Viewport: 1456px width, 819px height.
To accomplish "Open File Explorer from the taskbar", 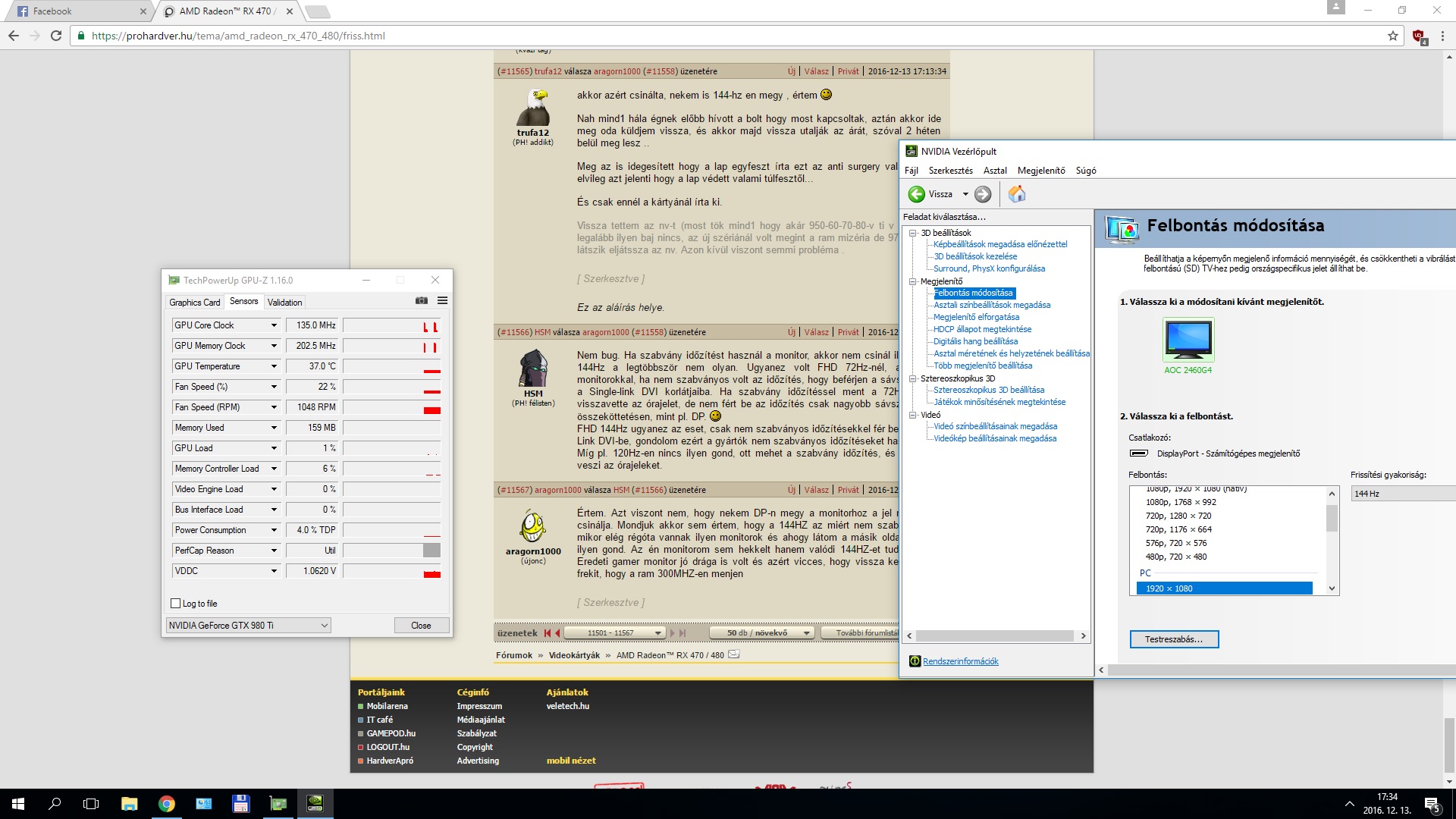I will pyautogui.click(x=129, y=804).
